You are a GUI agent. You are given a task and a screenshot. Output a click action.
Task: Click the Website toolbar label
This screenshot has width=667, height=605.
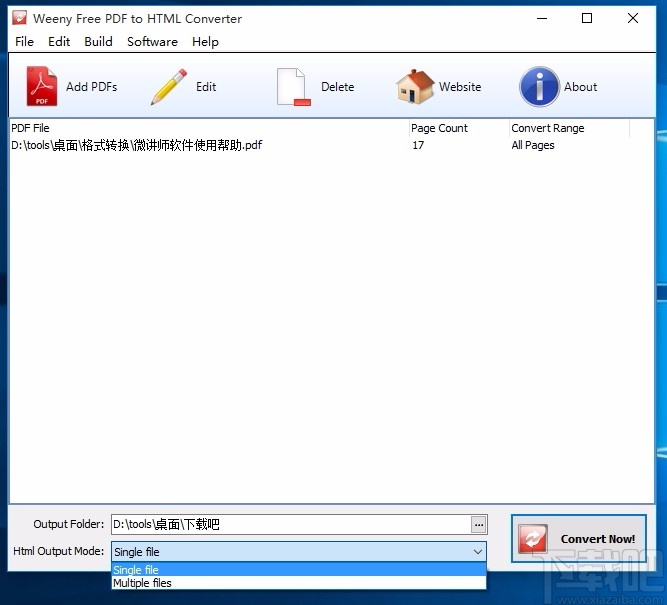click(460, 87)
